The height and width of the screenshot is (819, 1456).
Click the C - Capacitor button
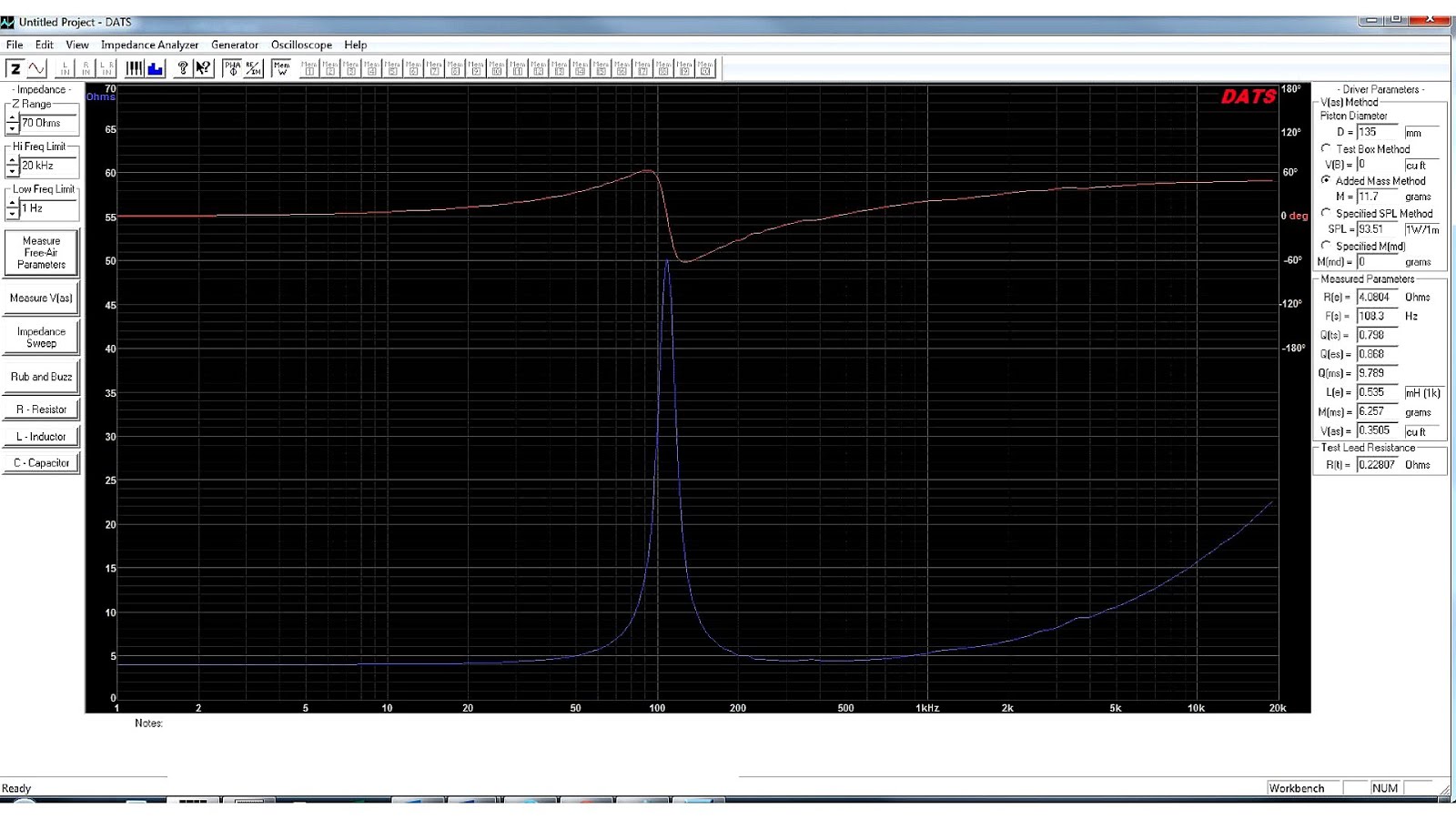41,463
